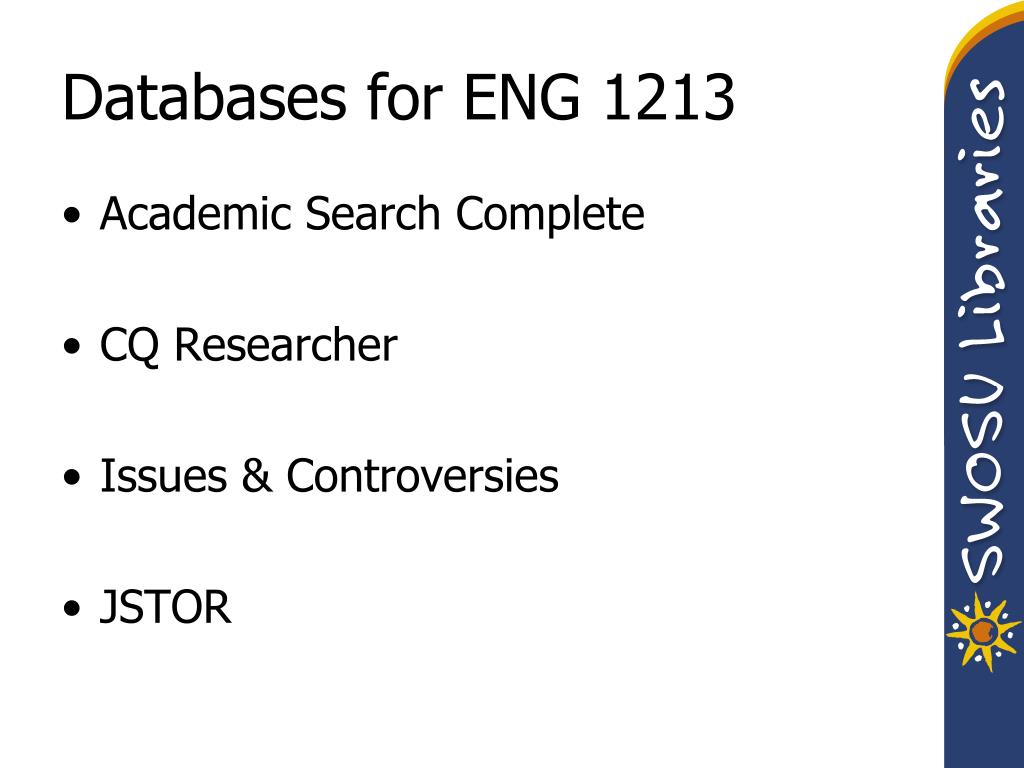Select the course number 1213 in the title
Viewport: 1024px width, 768px height.
(x=670, y=98)
